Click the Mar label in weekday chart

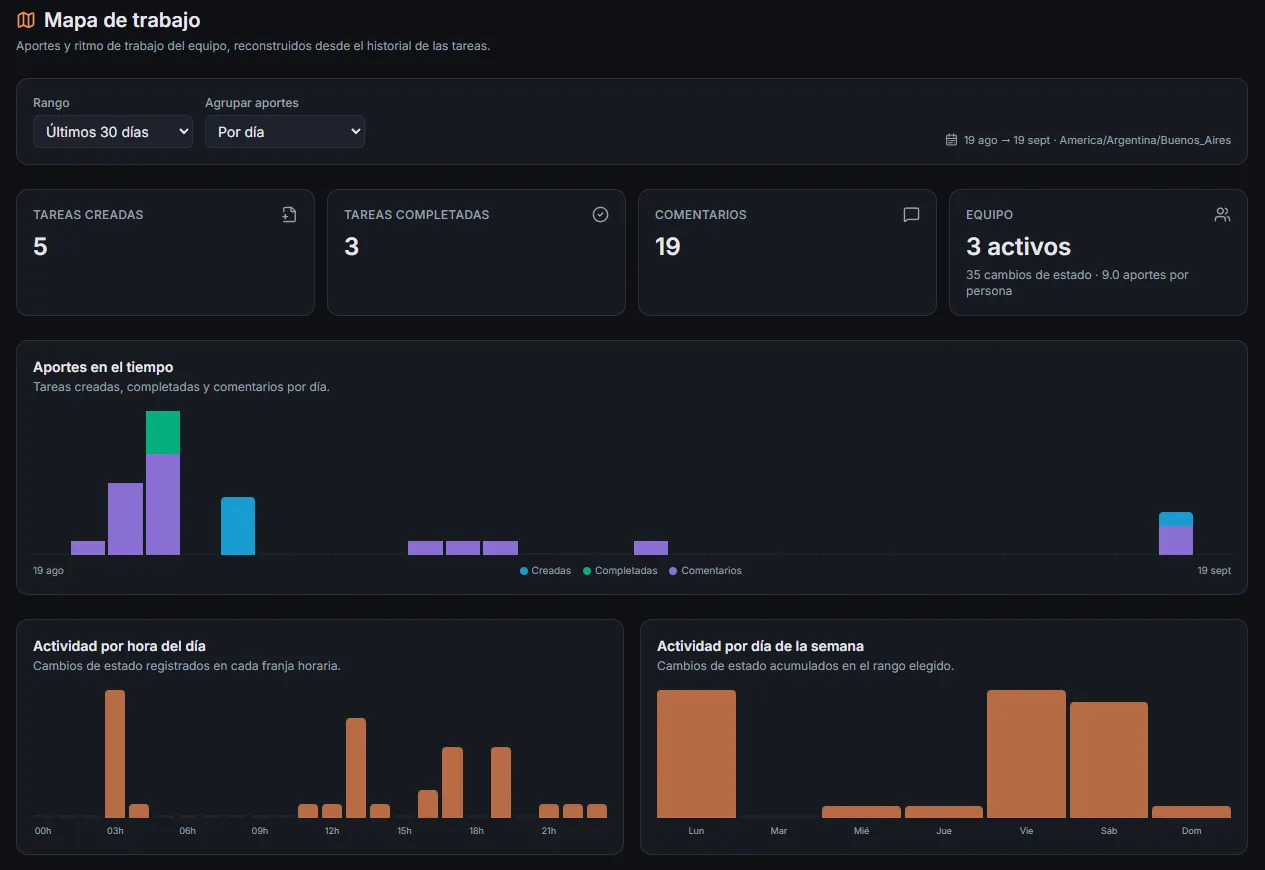[x=779, y=831]
